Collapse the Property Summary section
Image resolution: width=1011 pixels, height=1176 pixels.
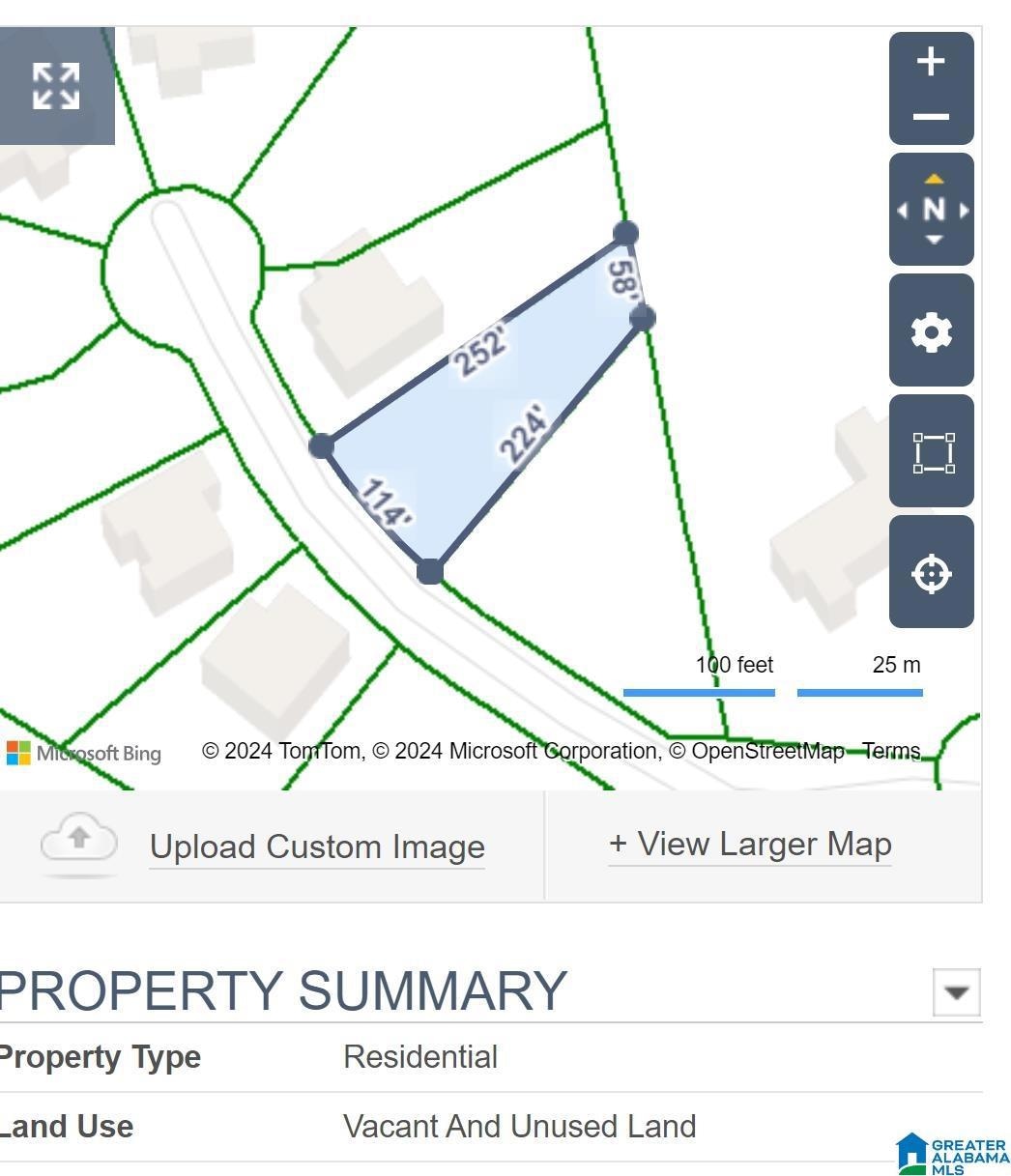pyautogui.click(x=956, y=992)
